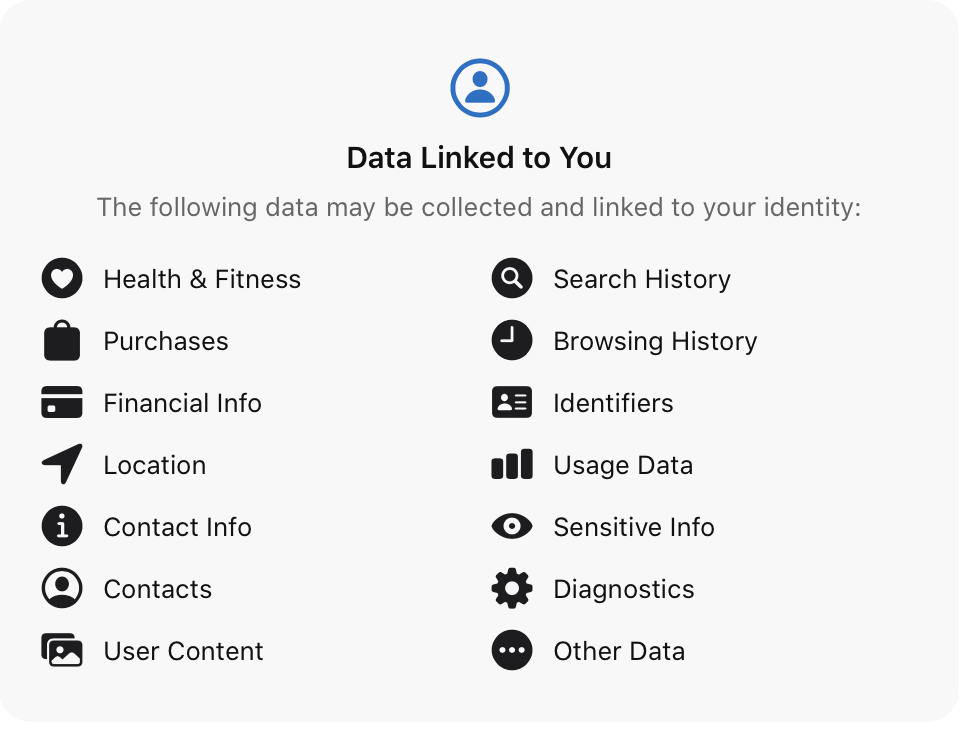Screen dimensions: 972x730
Task: Click the Browsing History label text
Action: coord(655,342)
